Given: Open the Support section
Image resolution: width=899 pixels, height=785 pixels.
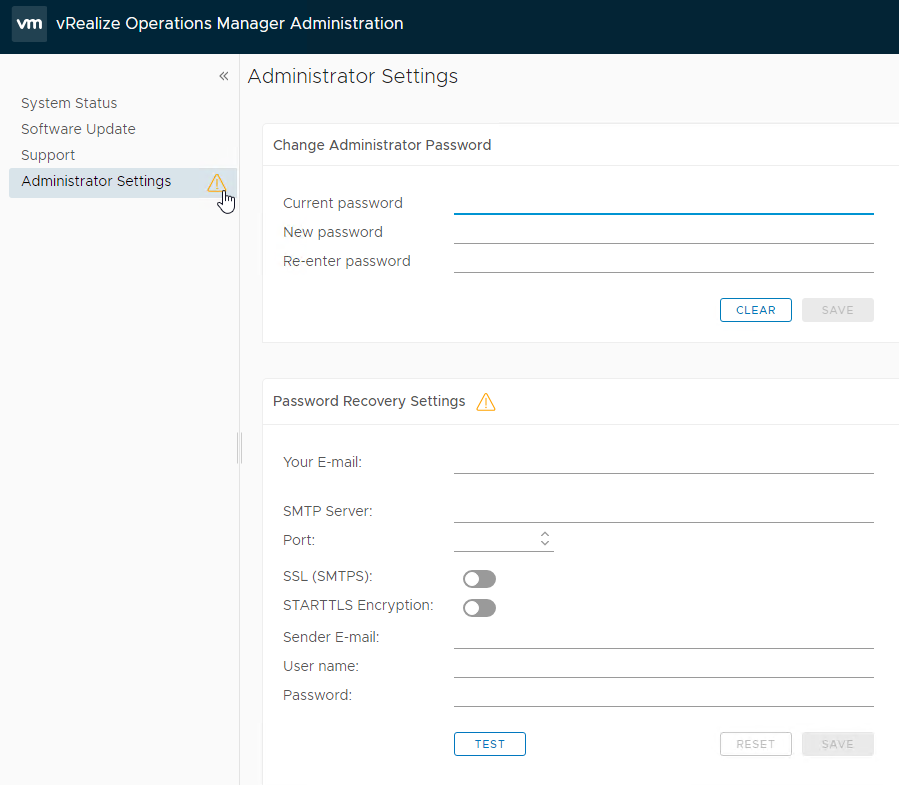Looking at the screenshot, I should (48, 155).
